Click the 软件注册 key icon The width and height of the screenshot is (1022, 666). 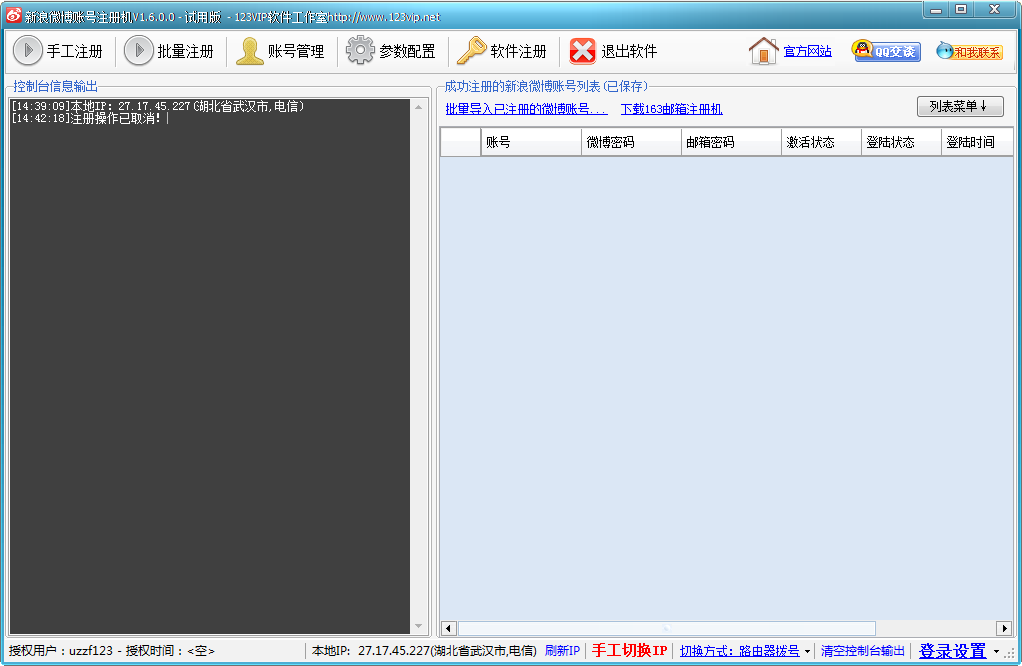coord(471,51)
